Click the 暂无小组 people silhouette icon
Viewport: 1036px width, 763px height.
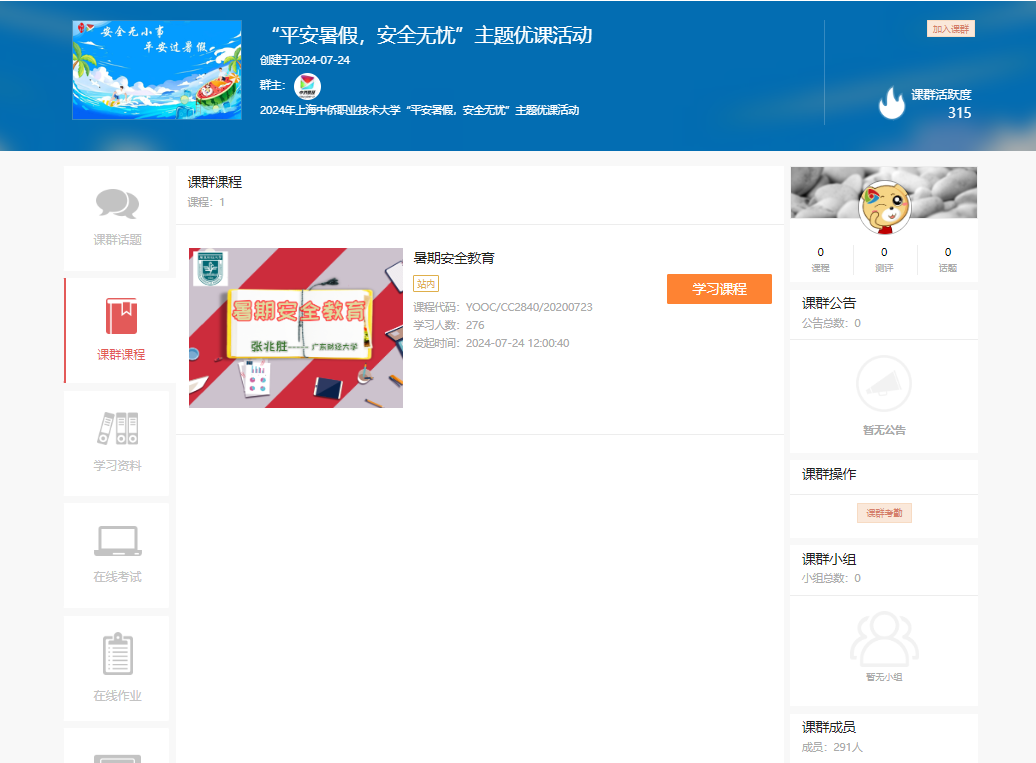[x=884, y=638]
